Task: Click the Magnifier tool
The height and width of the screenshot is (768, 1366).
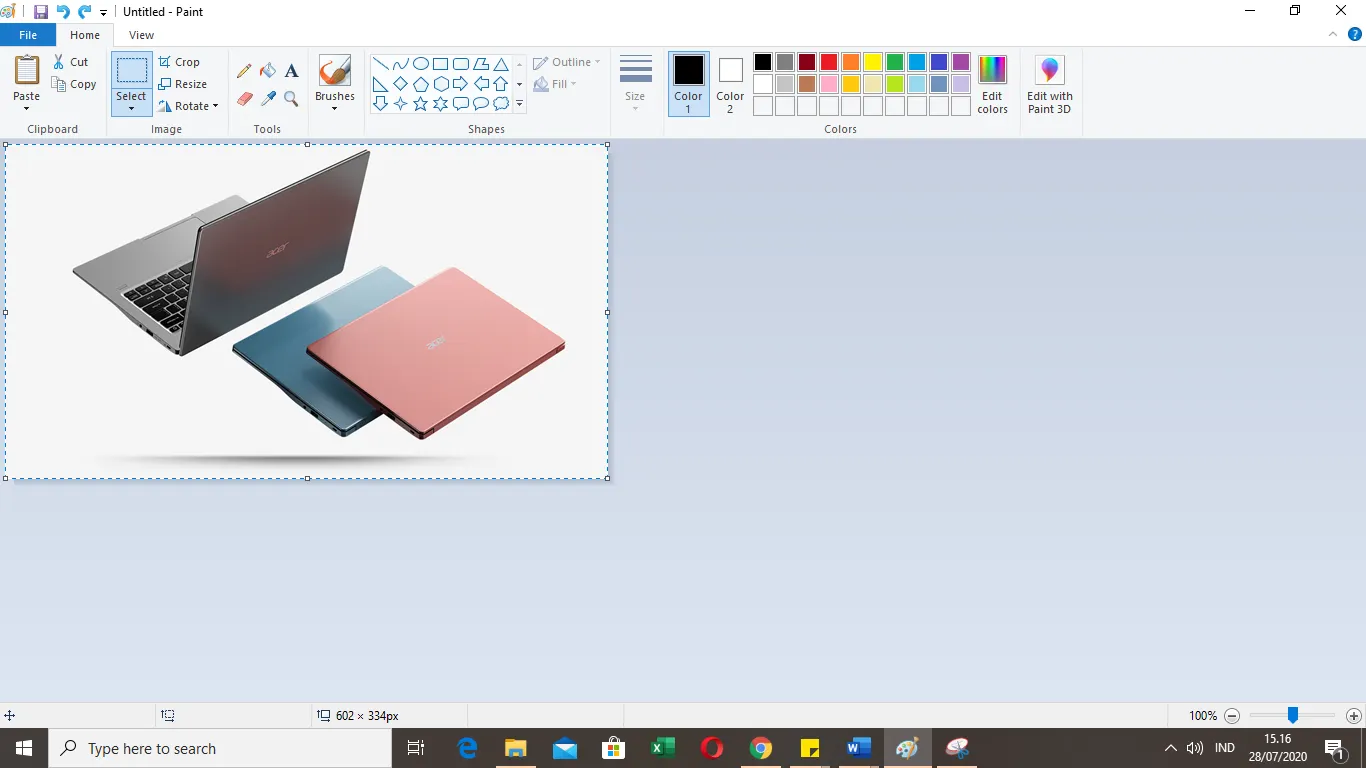Action: [x=291, y=99]
